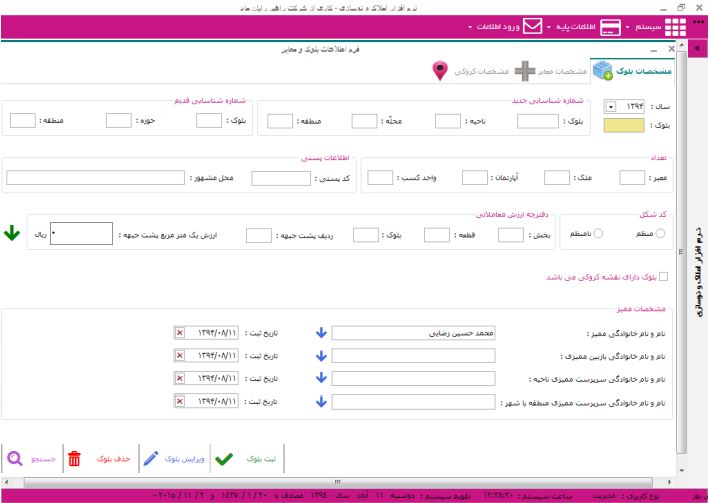709x503 pixels.
Task: Click blue arrow next to ممیز name field
Action: (321, 332)
